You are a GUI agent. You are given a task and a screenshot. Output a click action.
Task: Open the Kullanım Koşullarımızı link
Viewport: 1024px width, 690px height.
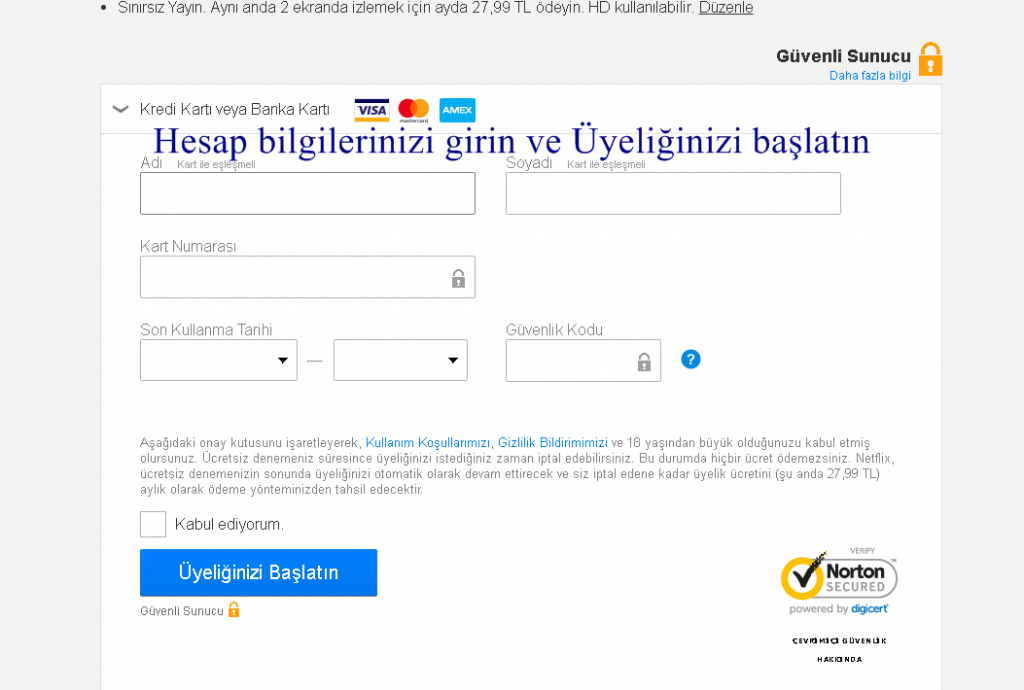[428, 443]
